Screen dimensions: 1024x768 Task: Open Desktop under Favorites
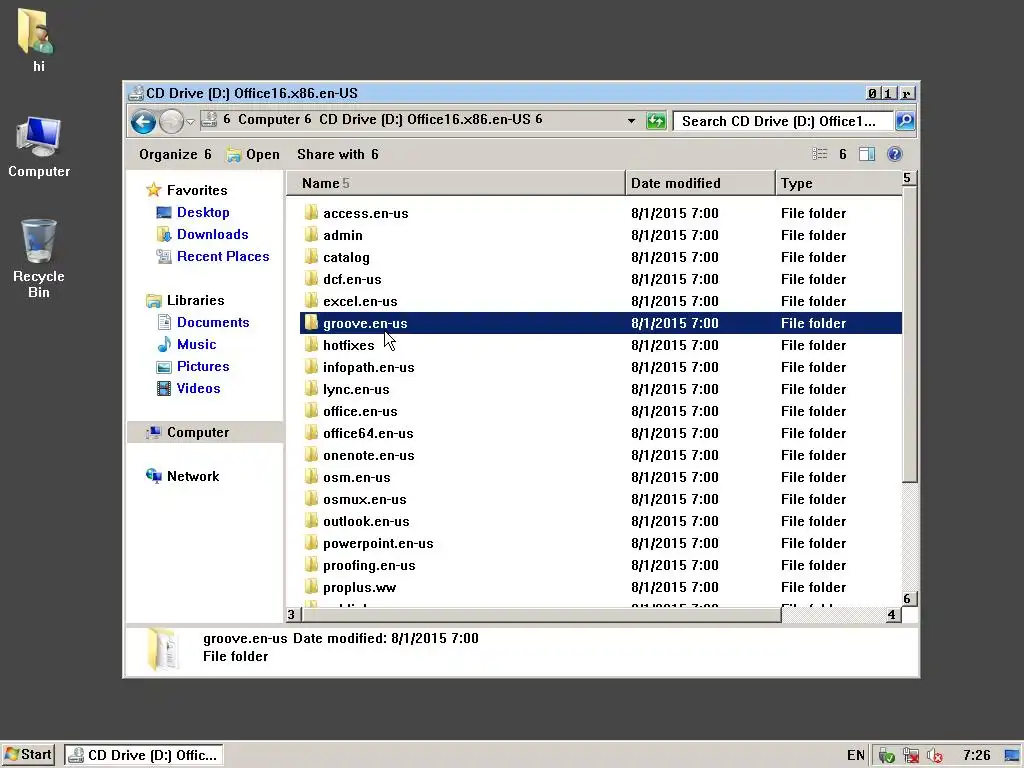(193, 212)
